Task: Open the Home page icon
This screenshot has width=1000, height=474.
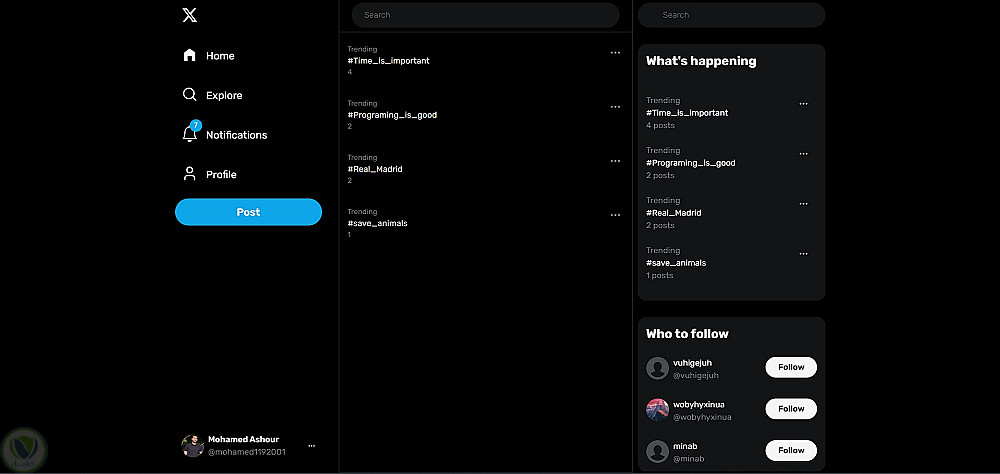Action: [x=190, y=56]
